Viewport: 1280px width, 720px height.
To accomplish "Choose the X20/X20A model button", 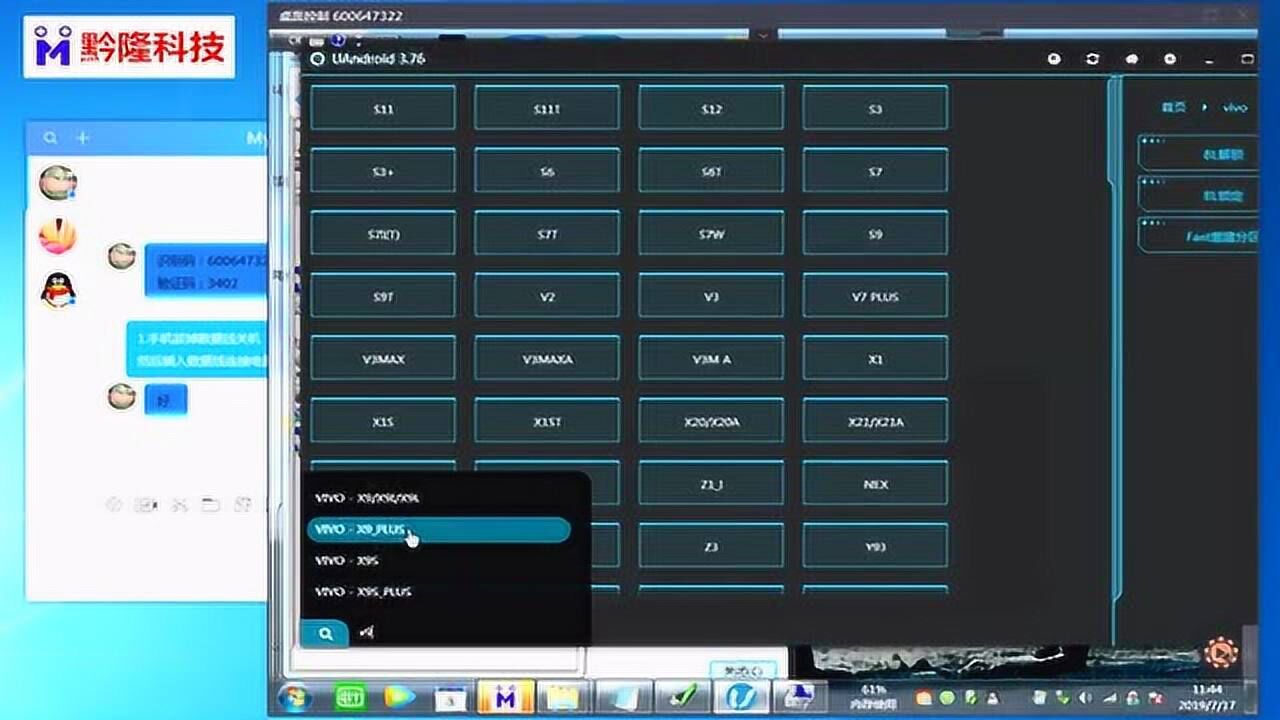I will coord(711,421).
